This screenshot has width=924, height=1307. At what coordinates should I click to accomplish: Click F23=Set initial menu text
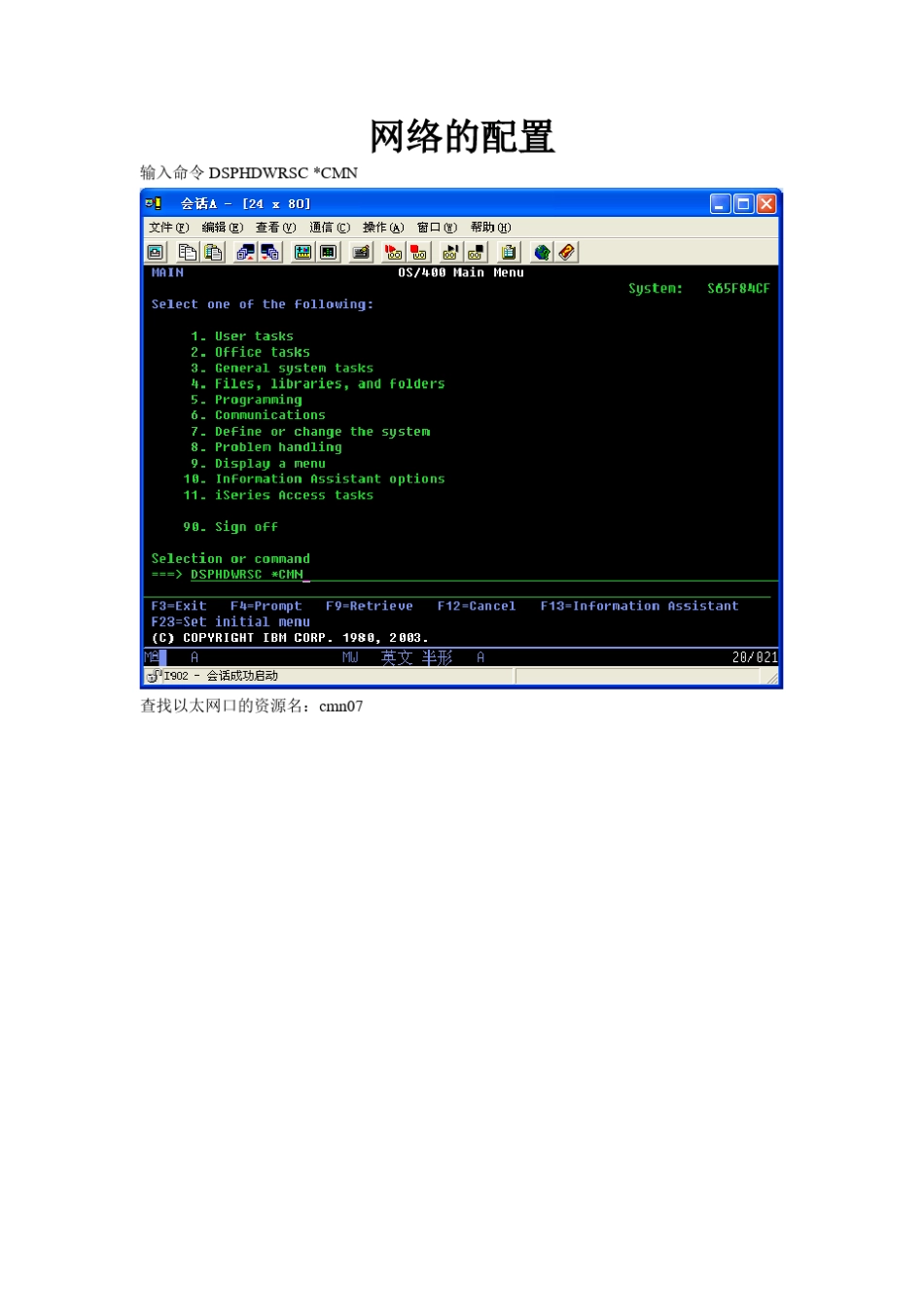(231, 622)
